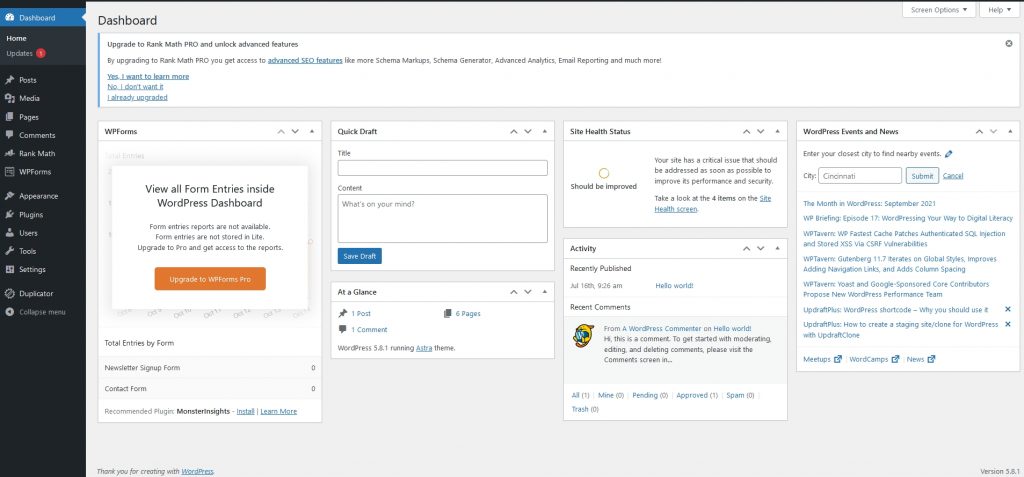This screenshot has width=1024, height=477.
Task: Dismiss the Rank Math PRO notice
Action: tap(1008, 44)
